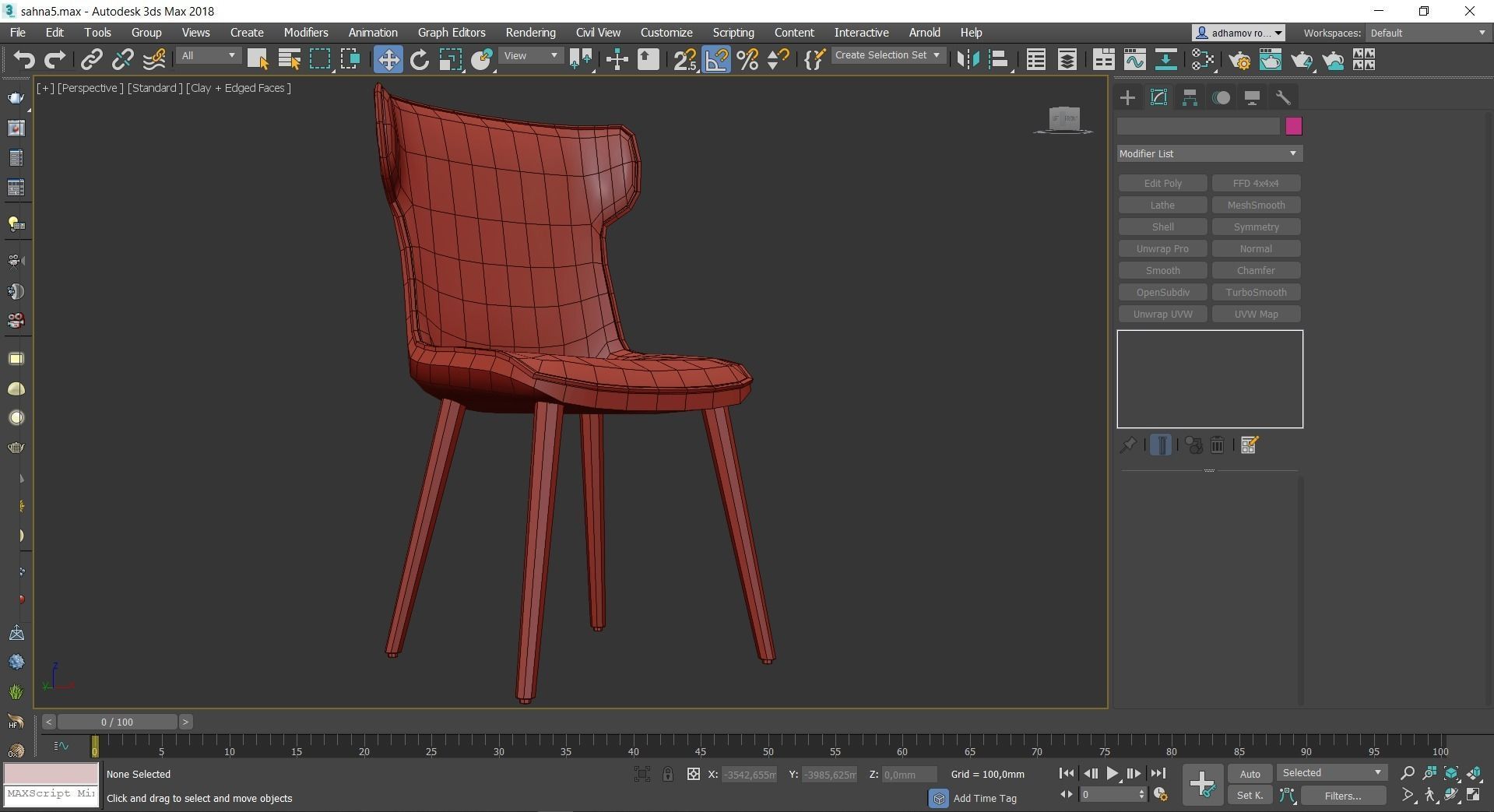This screenshot has height=812, width=1494.
Task: Apply the Symmetry modifier button
Action: coord(1256,227)
